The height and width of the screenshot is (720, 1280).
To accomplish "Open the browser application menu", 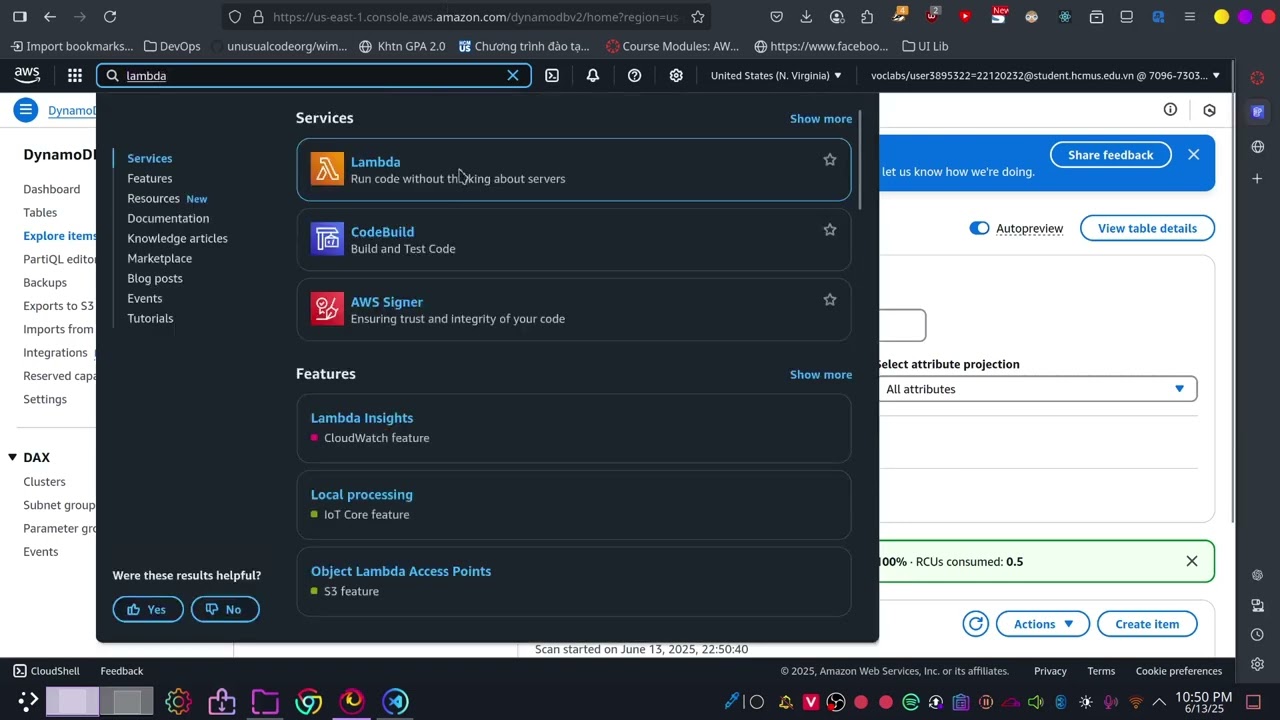I will [x=1189, y=16].
